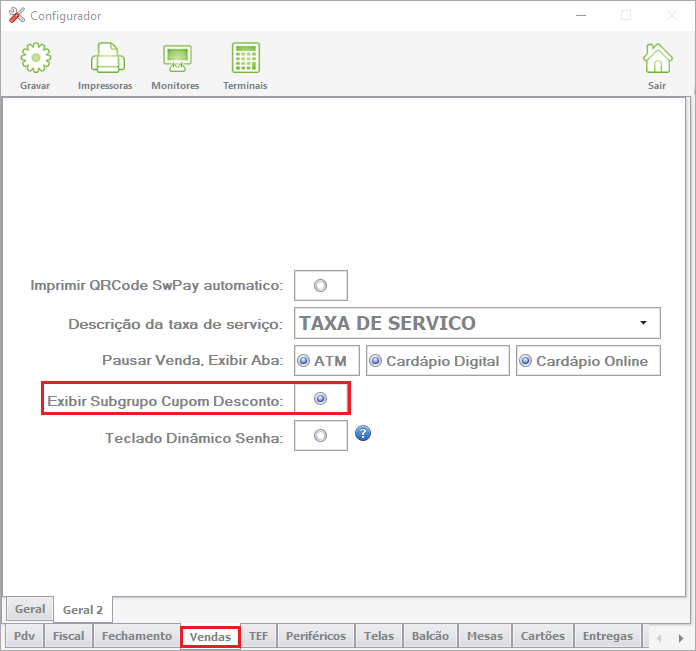
Task: Toggle Exibir Subgrupo Cupom Desconto option
Action: (320, 398)
